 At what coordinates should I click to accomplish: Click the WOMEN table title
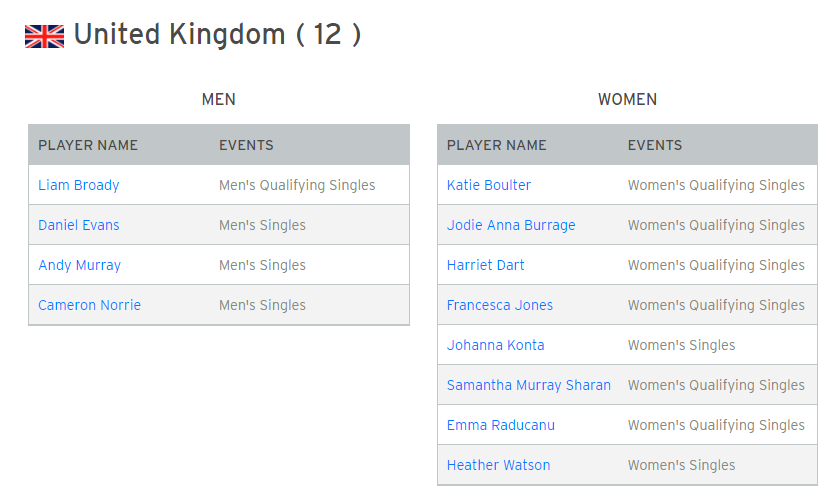[x=628, y=99]
